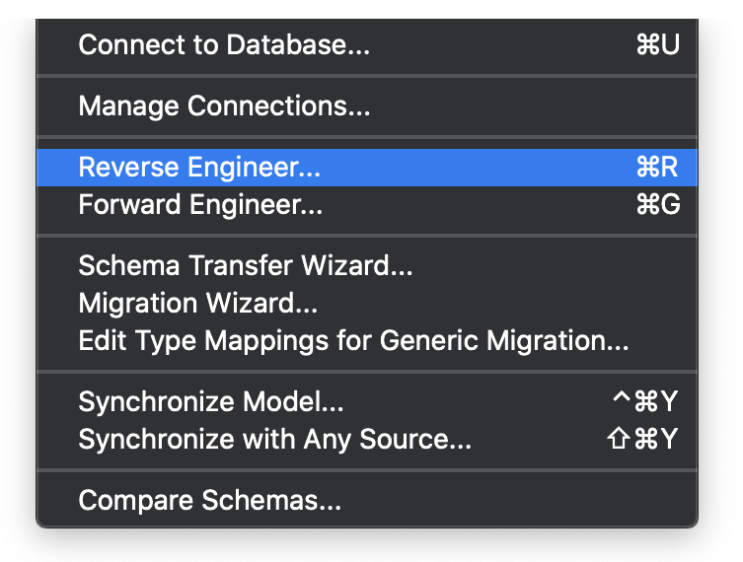
Task: Choose the wizard entry for transferring schemas
Action: pos(245,265)
